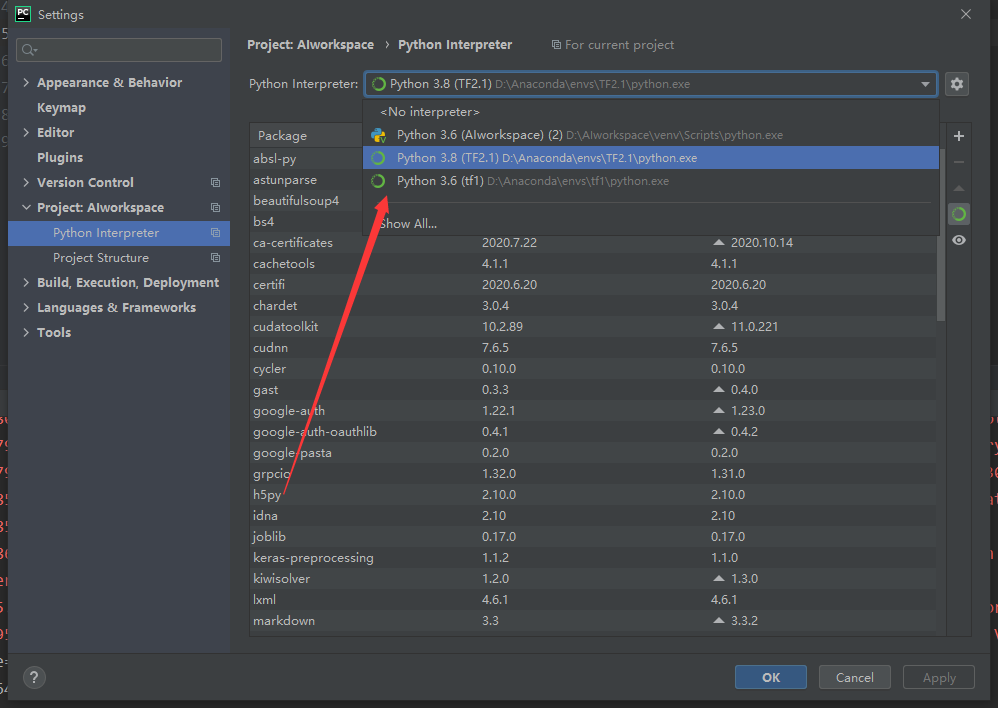Open Plugins settings page
This screenshot has width=998, height=708.
pos(60,157)
